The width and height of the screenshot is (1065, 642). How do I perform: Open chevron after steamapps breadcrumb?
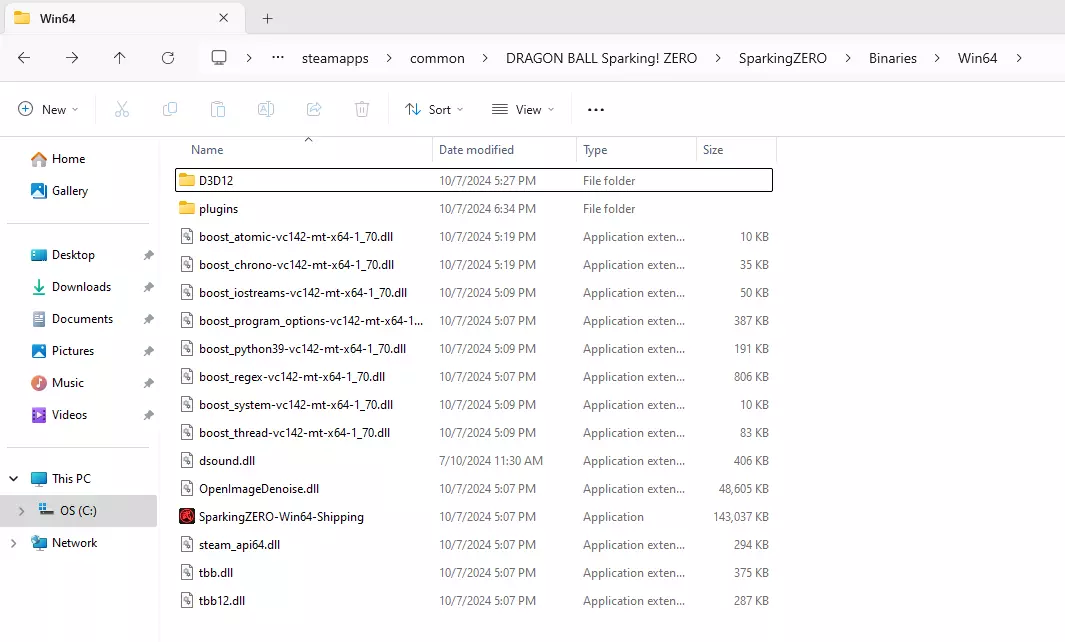(x=389, y=58)
